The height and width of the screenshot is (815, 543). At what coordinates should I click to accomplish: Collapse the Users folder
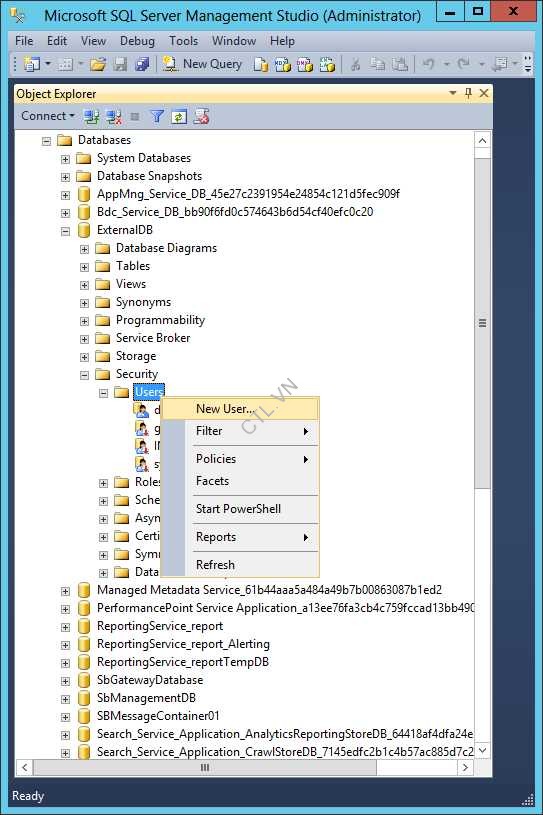coord(103,393)
